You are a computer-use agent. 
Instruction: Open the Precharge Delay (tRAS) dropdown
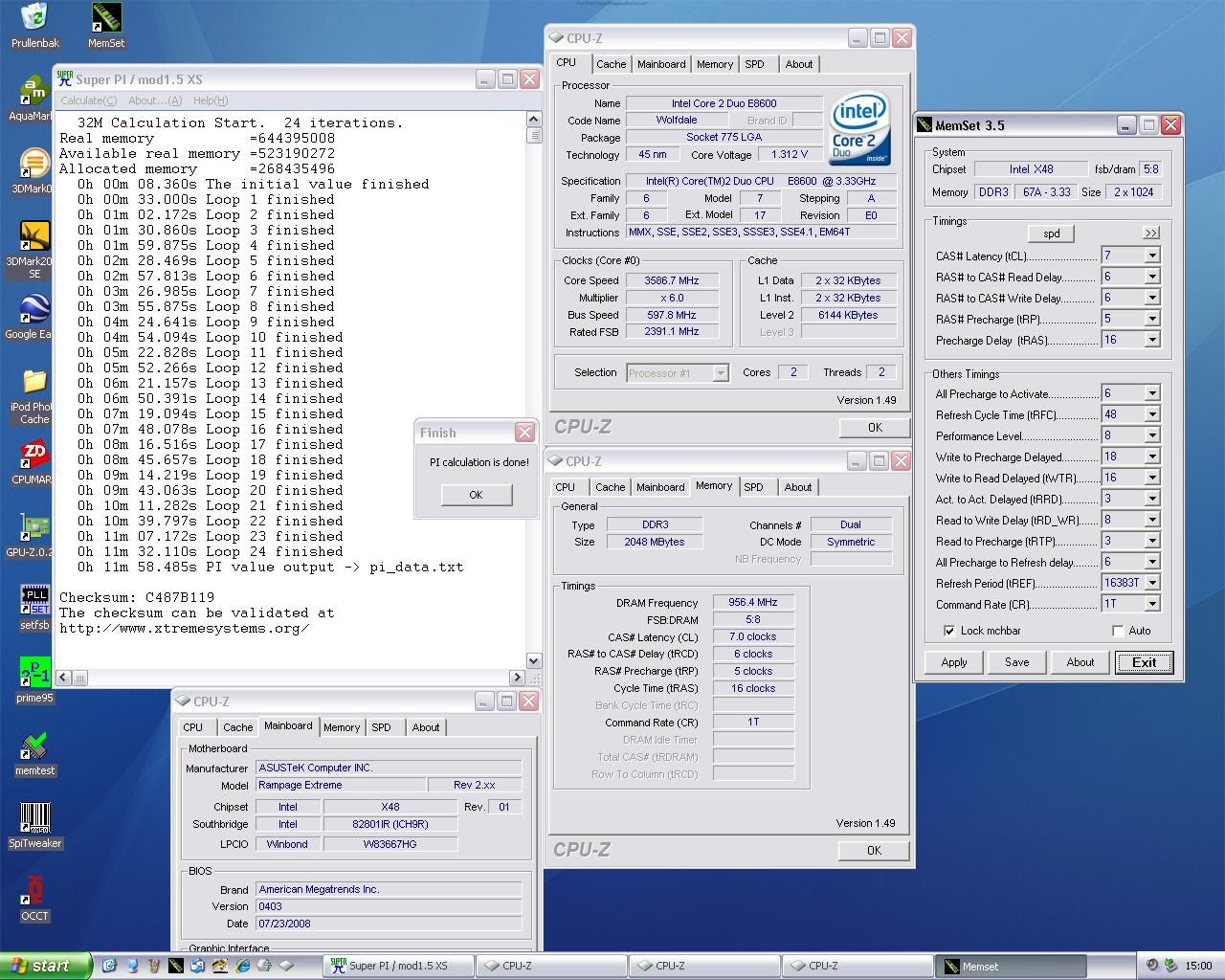tap(1152, 340)
